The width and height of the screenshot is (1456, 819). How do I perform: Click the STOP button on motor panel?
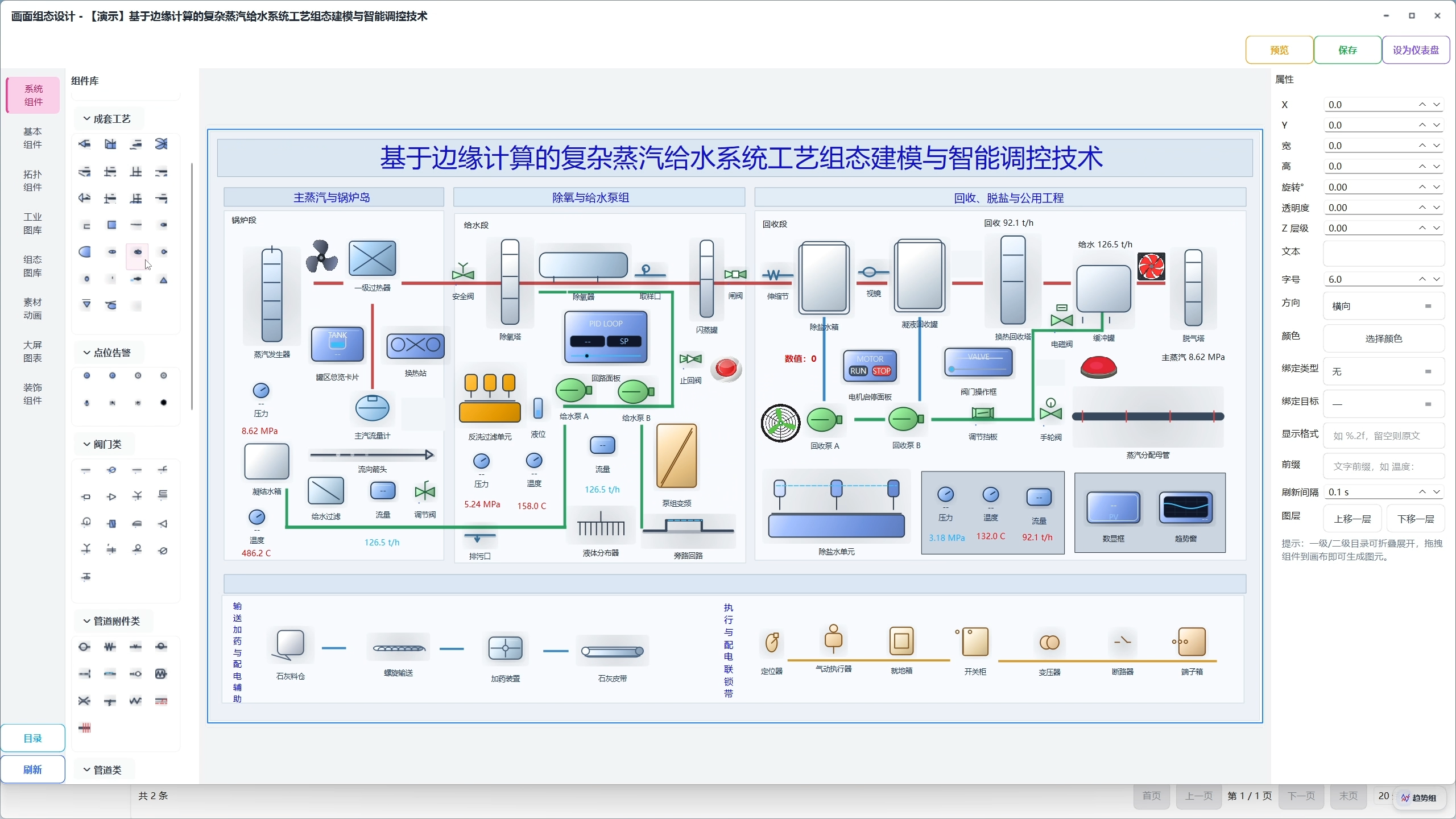click(882, 371)
